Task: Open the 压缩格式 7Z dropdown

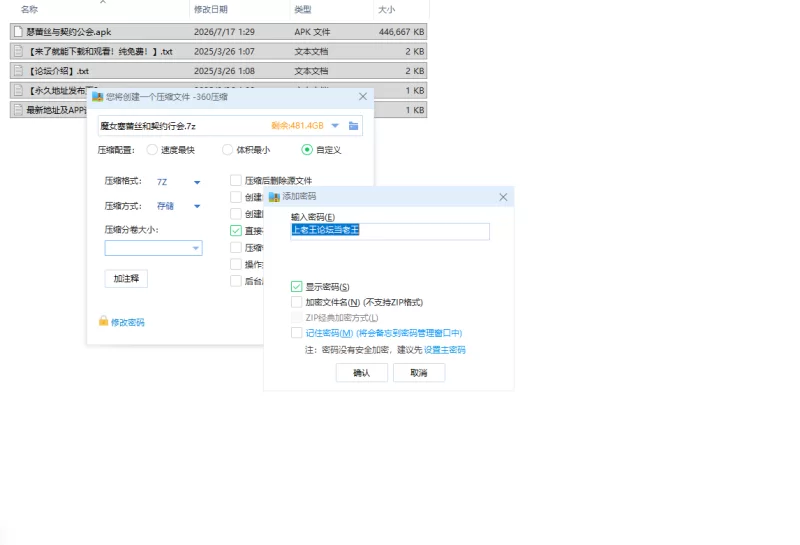Action: point(197,182)
